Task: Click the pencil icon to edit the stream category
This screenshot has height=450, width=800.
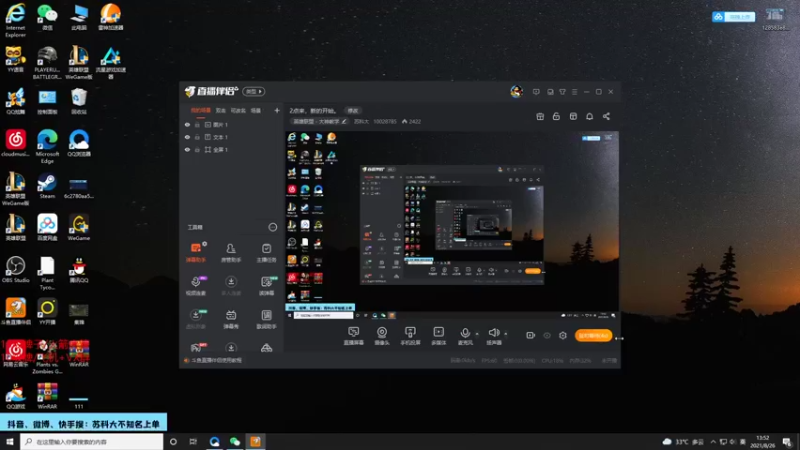Action: 344,121
